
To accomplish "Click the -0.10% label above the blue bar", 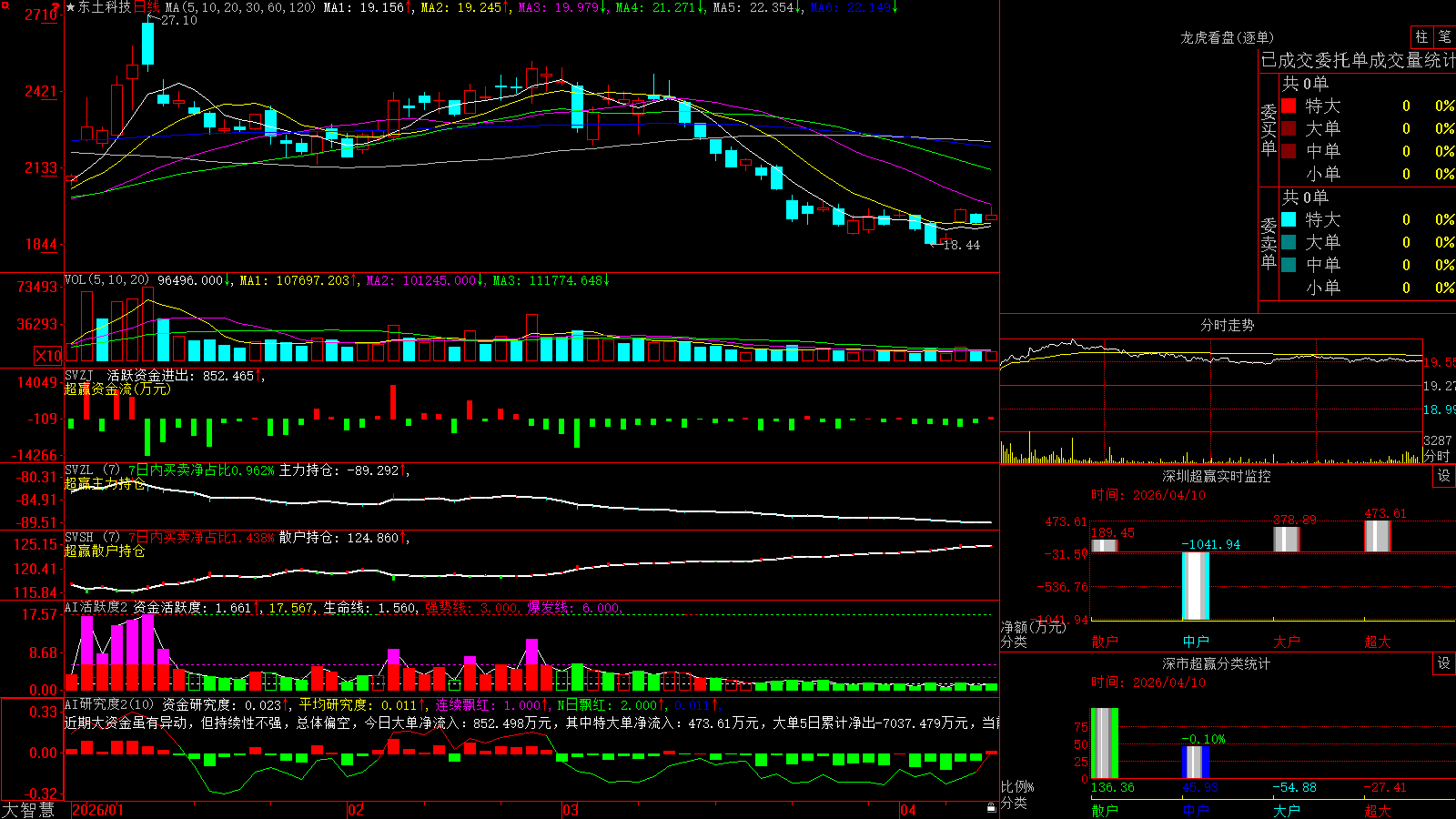I will pyautogui.click(x=1204, y=739).
